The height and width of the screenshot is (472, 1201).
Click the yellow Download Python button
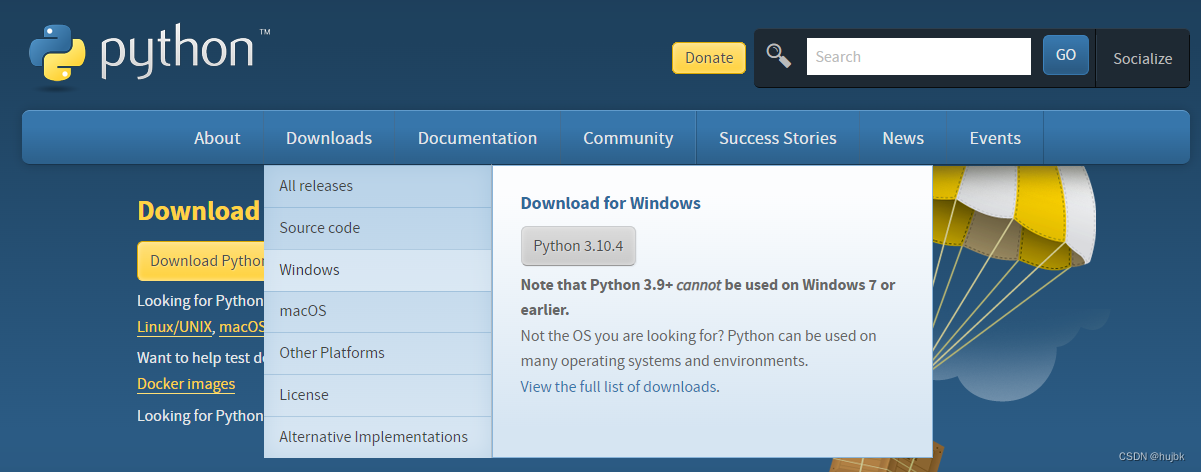pyautogui.click(x=201, y=261)
